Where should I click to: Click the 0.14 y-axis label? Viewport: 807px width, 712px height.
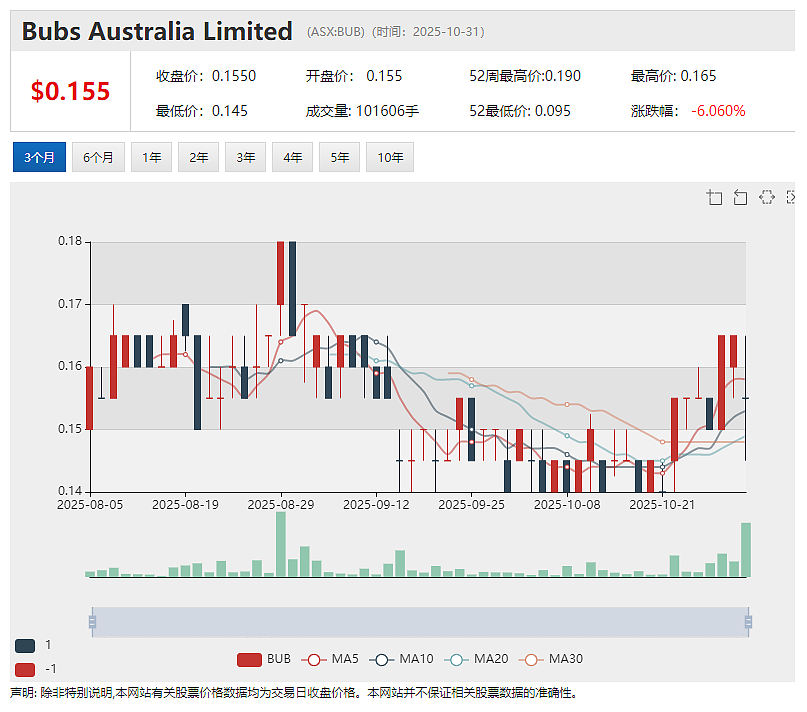point(70,491)
